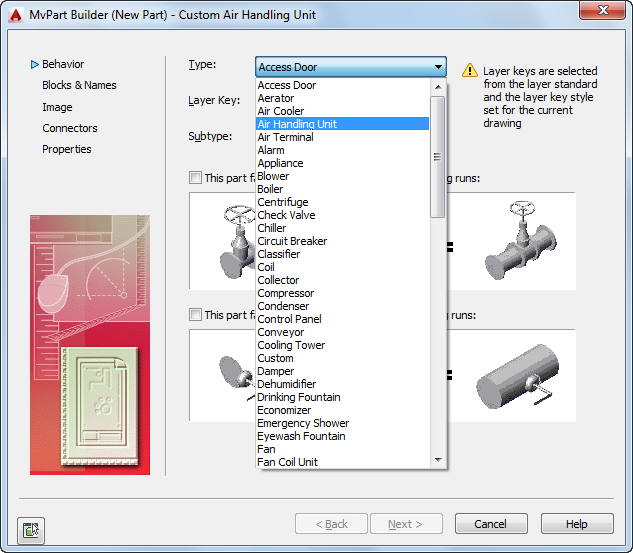Open the Image page in the sidebar
This screenshot has height=553, width=633.
[57, 107]
